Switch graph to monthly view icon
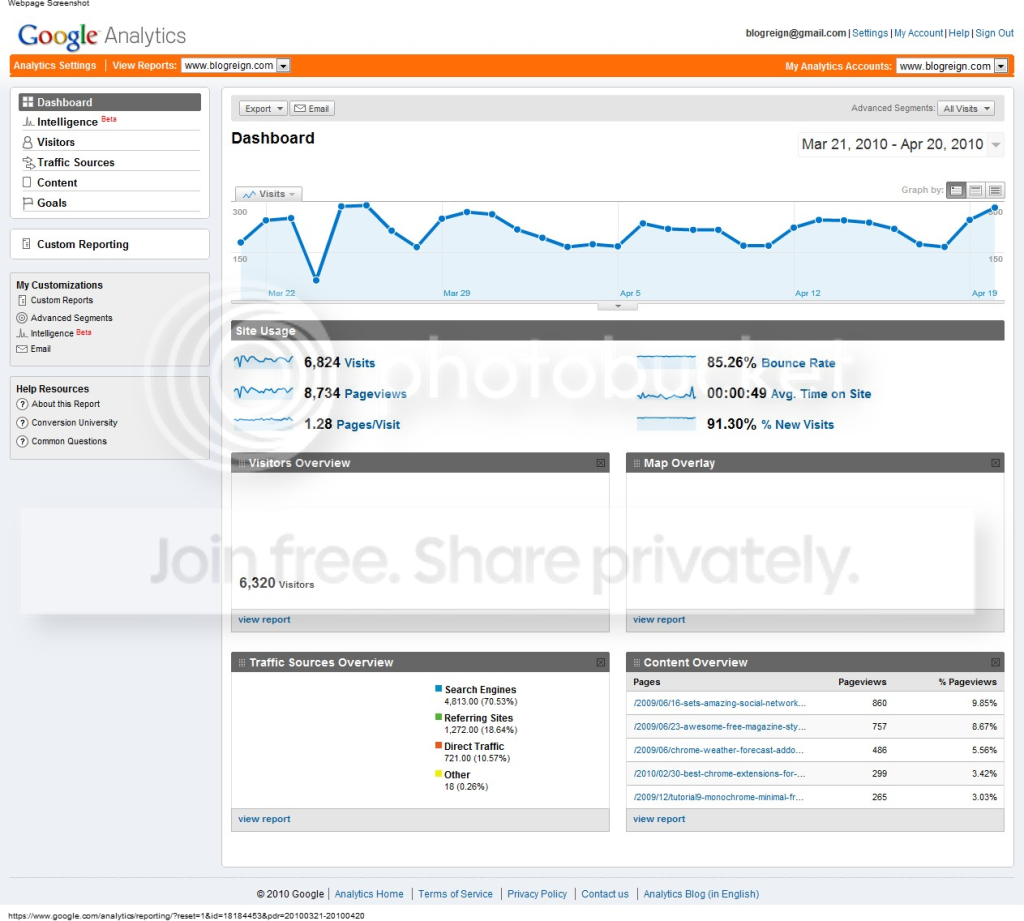Image resolution: width=1024 pixels, height=921 pixels. point(995,190)
